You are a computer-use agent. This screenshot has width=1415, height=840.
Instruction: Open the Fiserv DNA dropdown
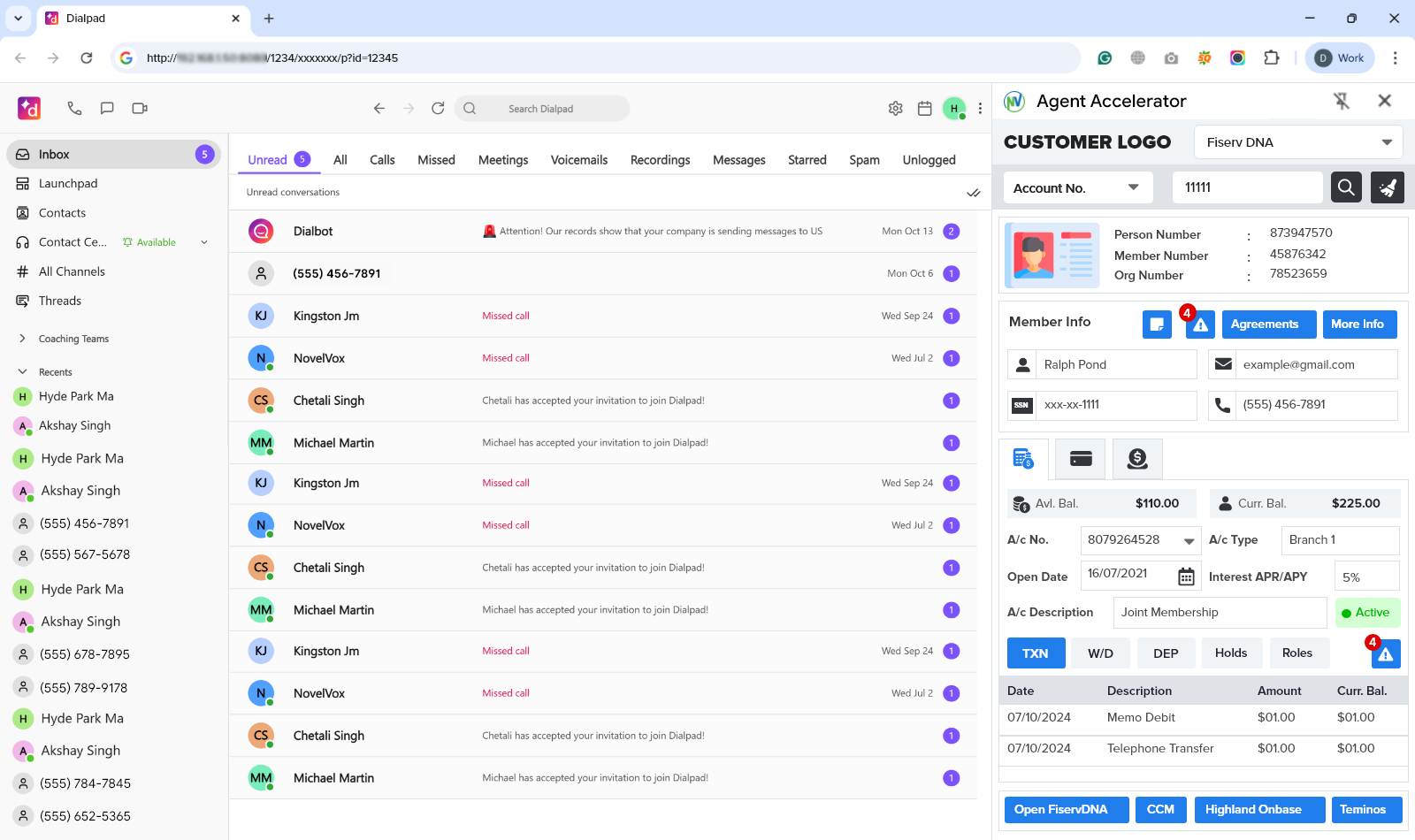[1298, 142]
